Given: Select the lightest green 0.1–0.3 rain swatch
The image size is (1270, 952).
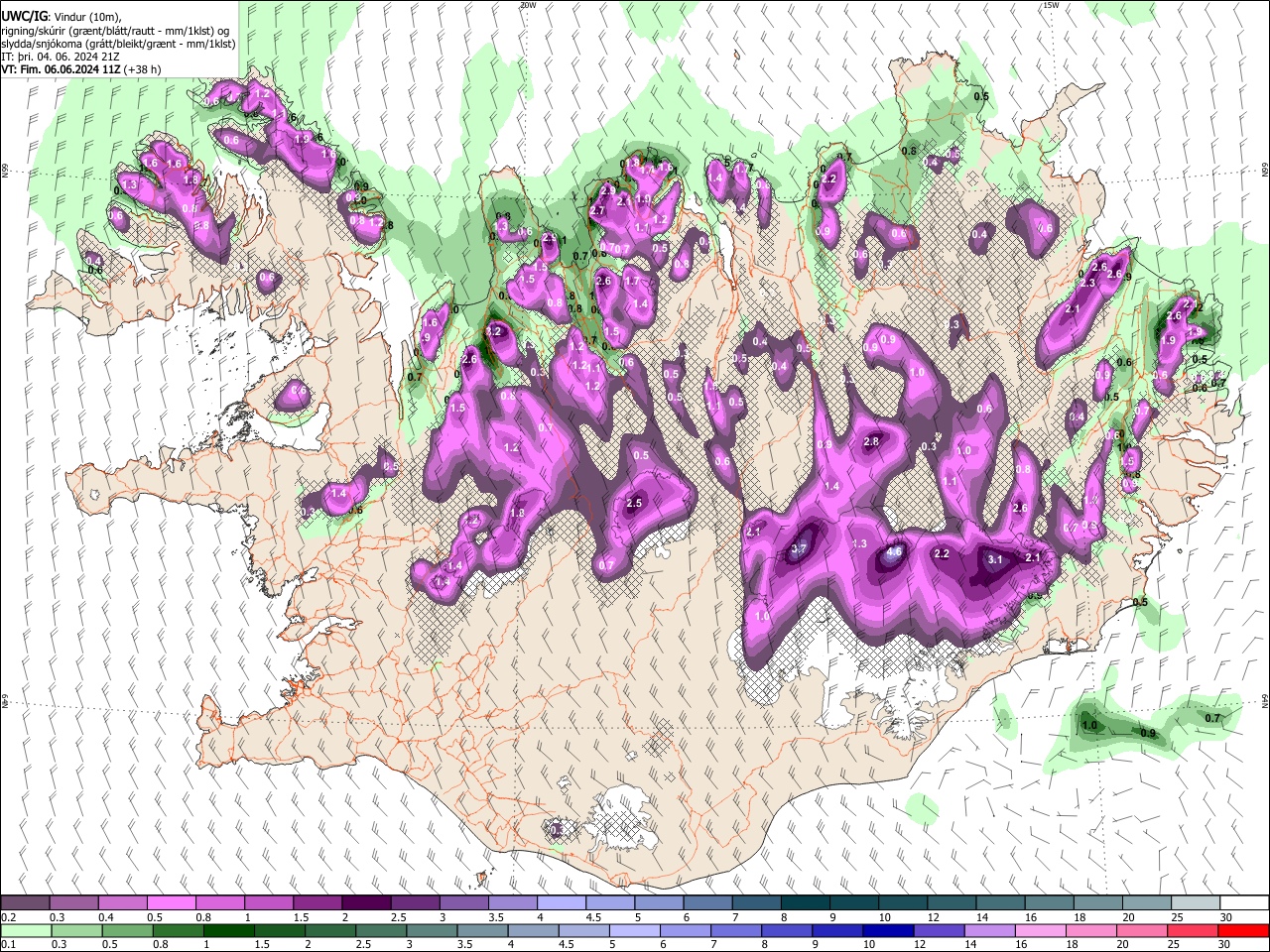Looking at the screenshot, I should (x=26, y=930).
